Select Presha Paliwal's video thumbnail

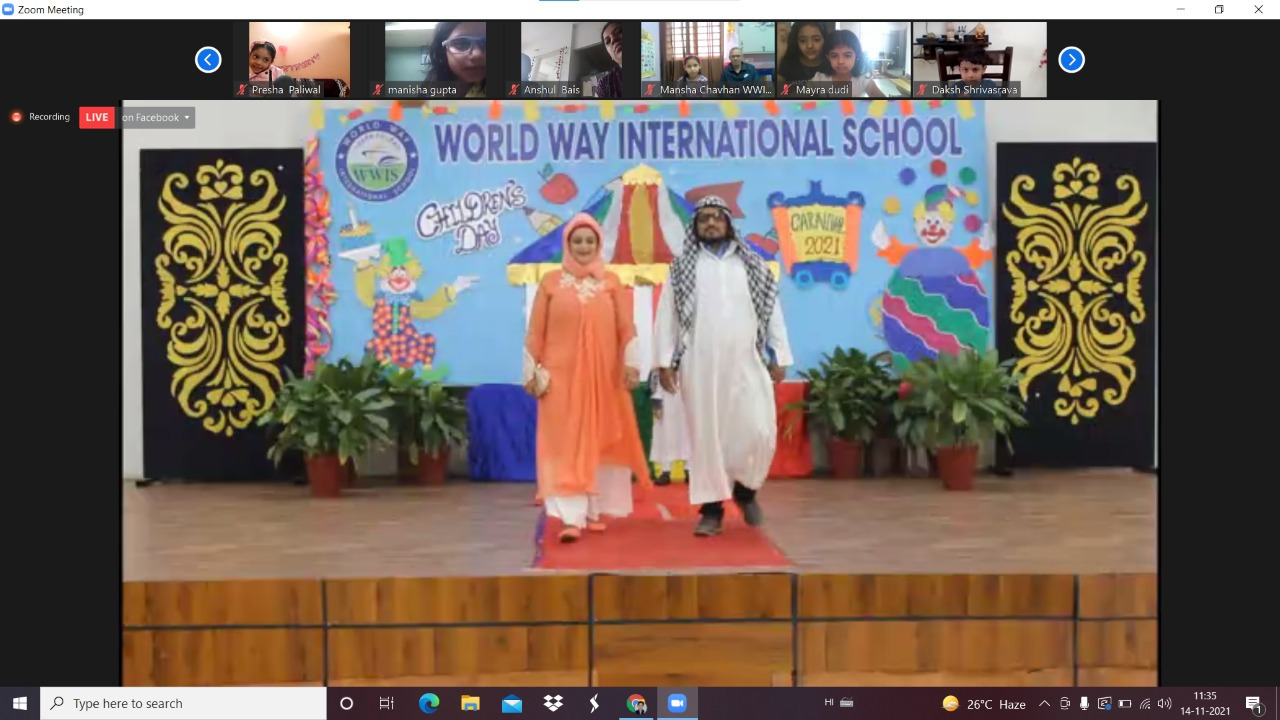[299, 60]
